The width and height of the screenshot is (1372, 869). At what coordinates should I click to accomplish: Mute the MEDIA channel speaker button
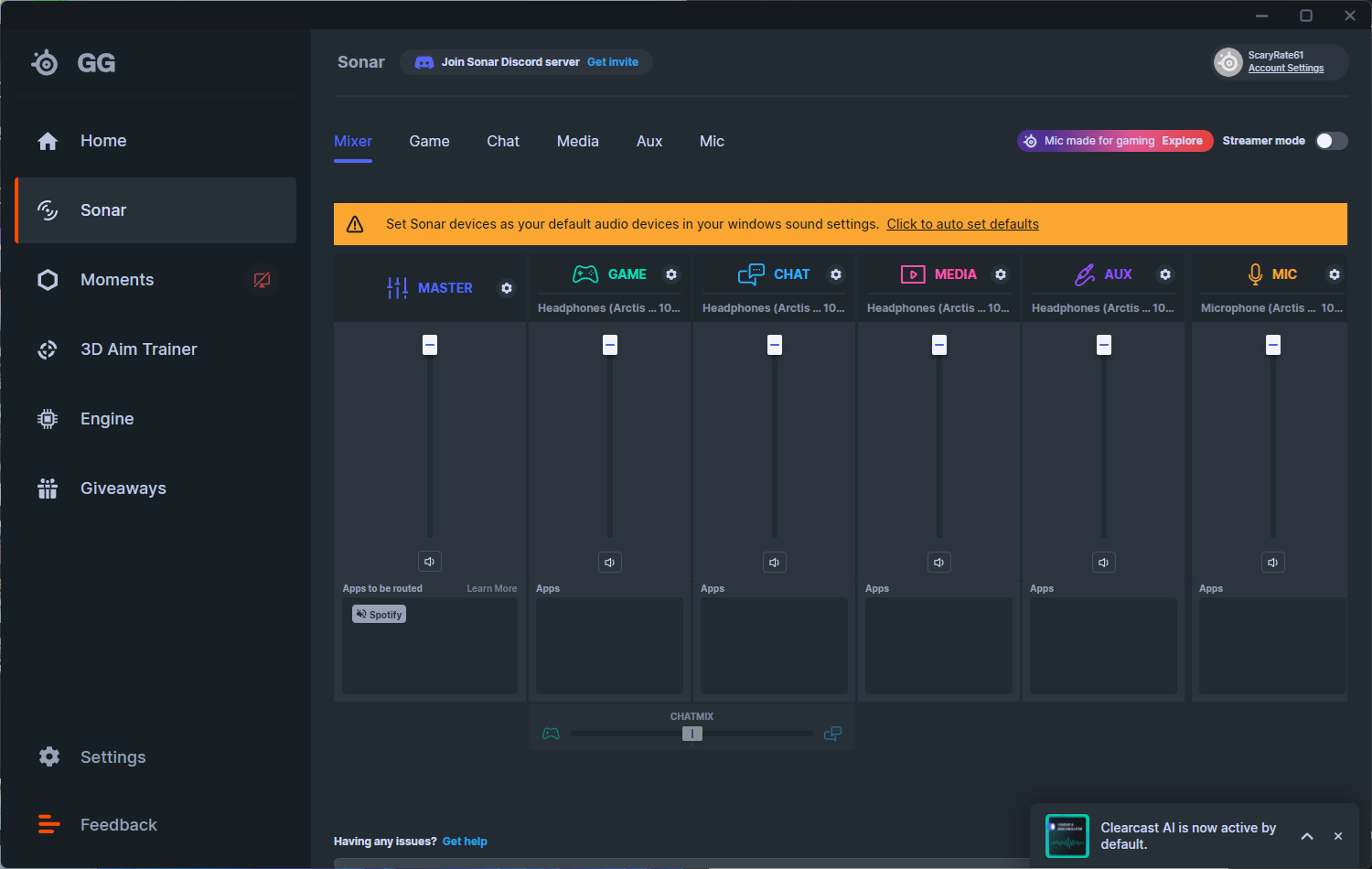pos(939,563)
